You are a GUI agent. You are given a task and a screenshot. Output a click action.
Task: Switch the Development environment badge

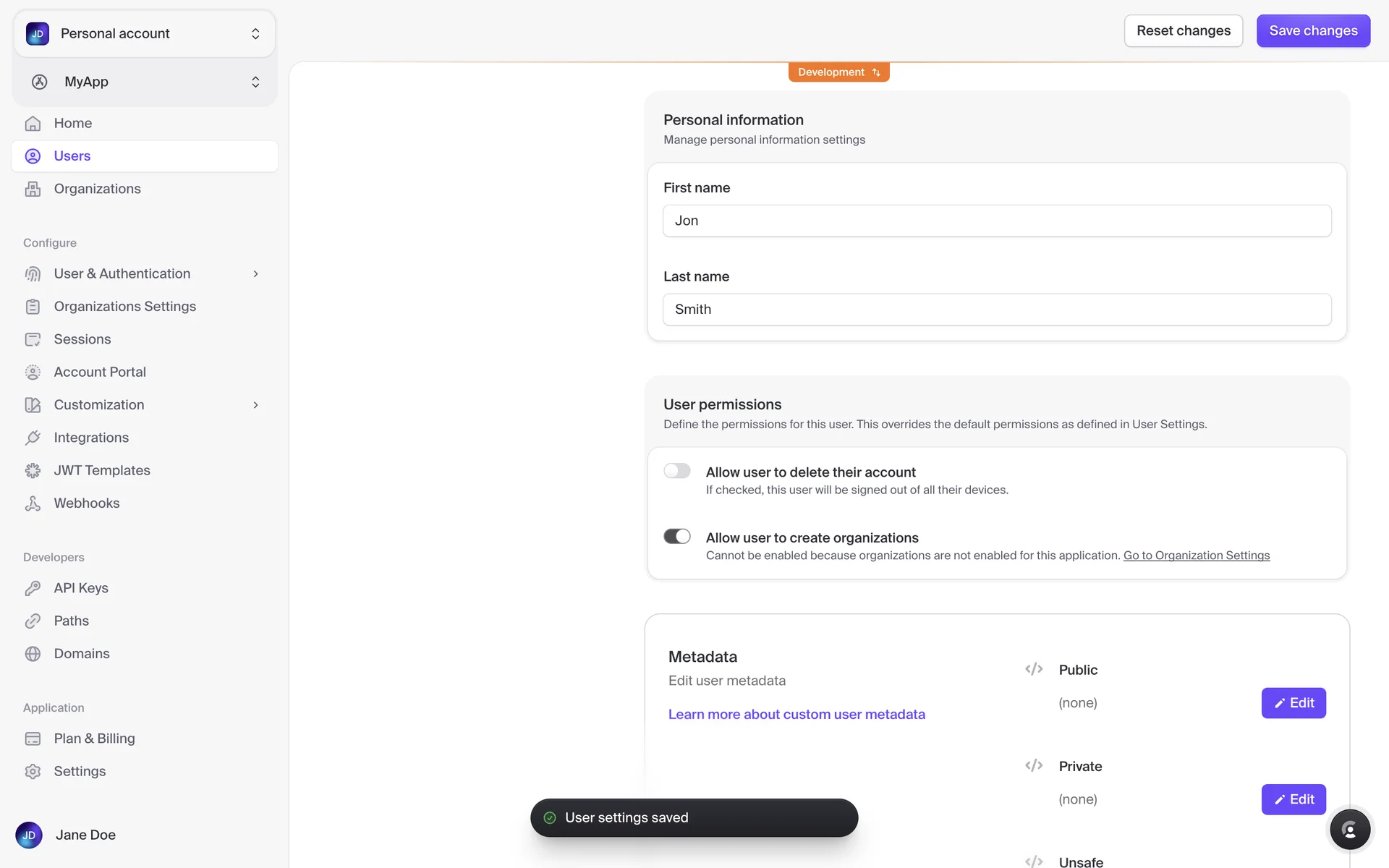coord(838,72)
